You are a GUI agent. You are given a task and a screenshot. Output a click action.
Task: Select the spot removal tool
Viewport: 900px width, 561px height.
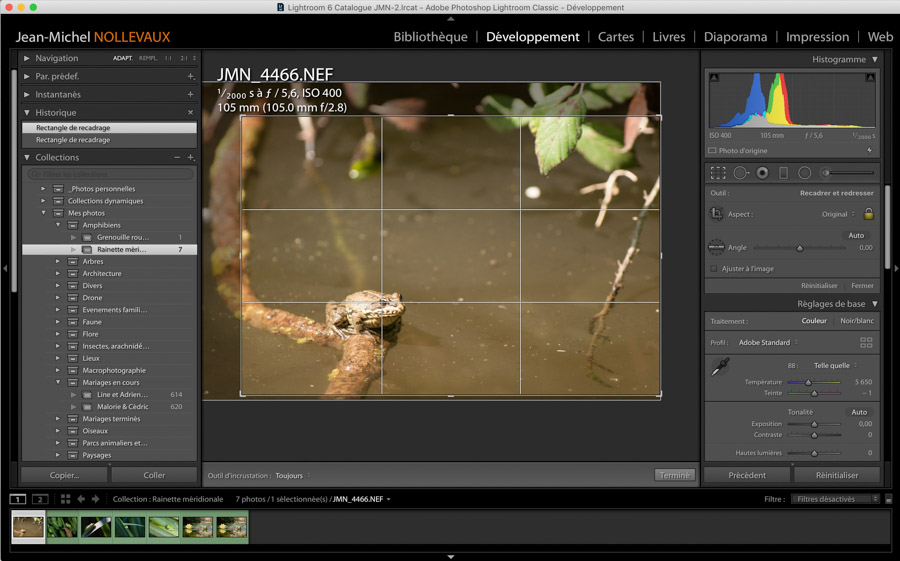click(x=741, y=173)
